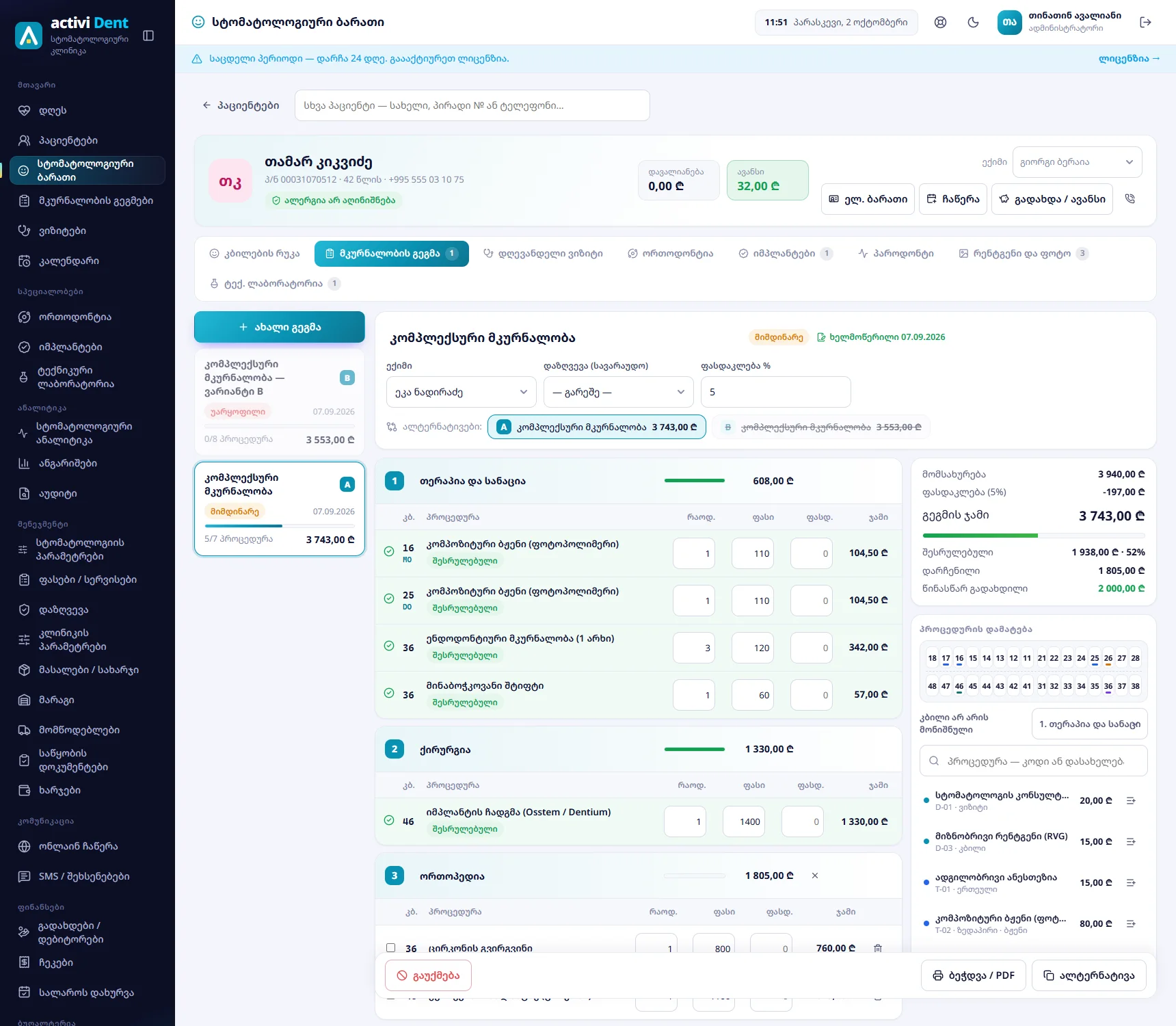1176x1026 pixels.
Task: Click ბეჭდვა / PDF button
Action: [974, 975]
